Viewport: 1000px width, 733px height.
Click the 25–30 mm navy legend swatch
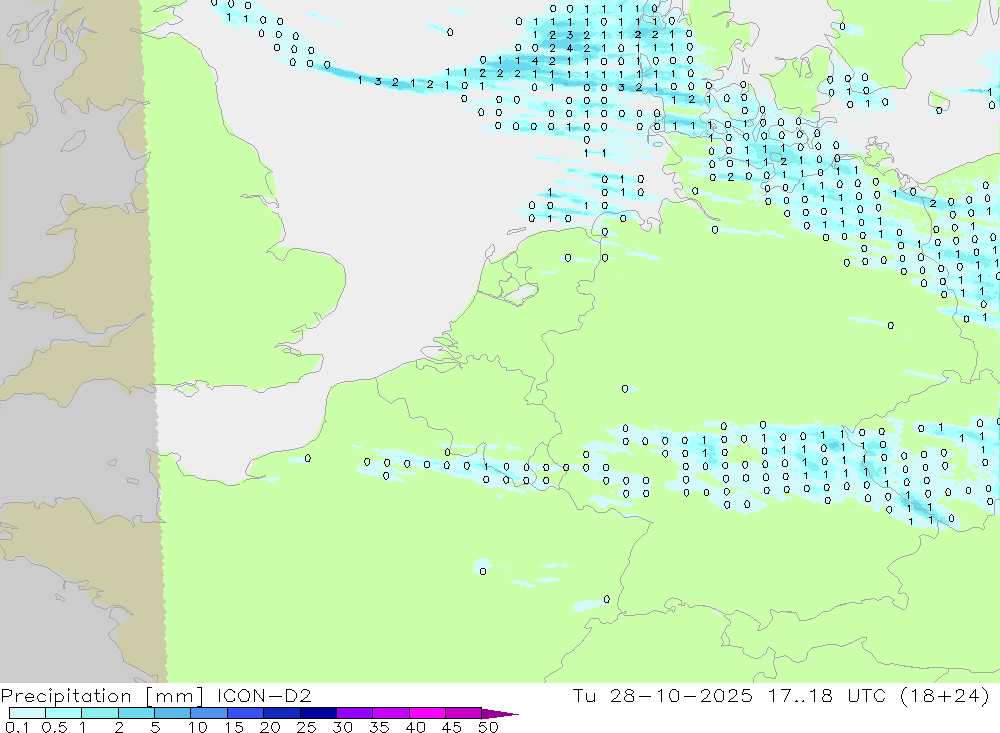[318, 713]
